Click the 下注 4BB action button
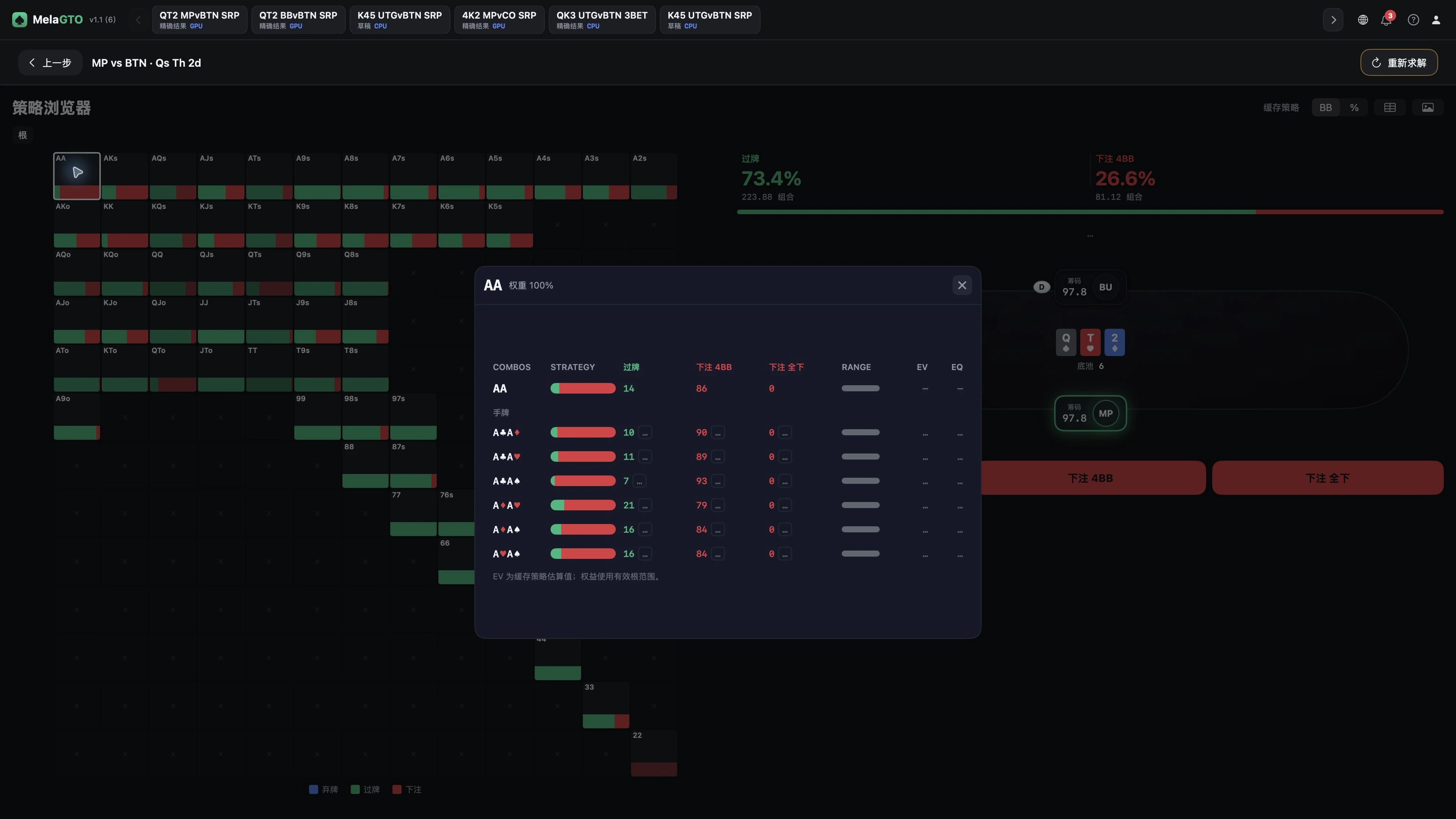The height and width of the screenshot is (819, 1456). pyautogui.click(x=1090, y=478)
